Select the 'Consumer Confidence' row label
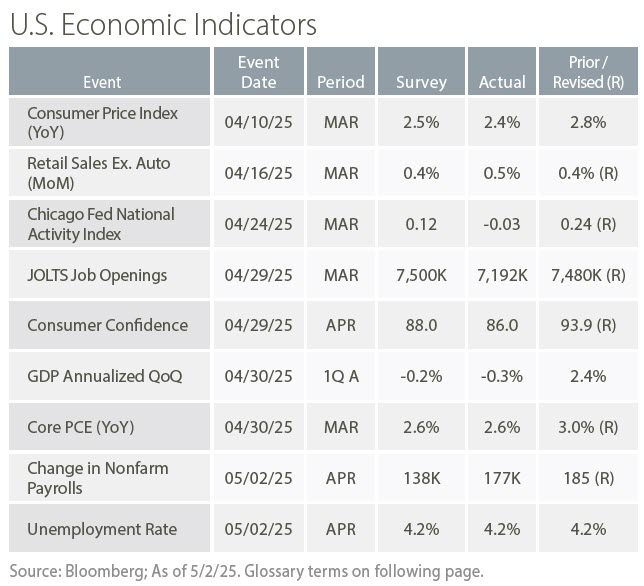 [107, 325]
